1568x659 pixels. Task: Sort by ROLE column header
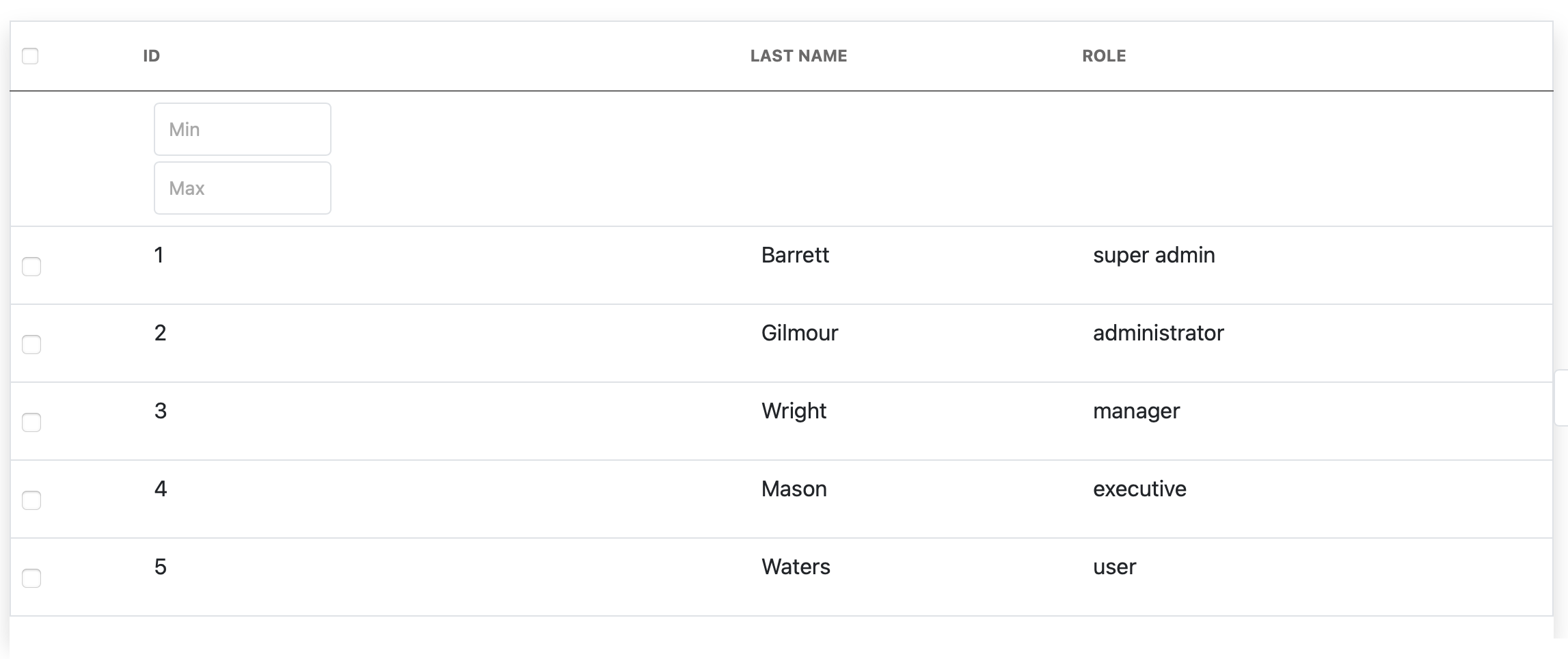click(1104, 56)
